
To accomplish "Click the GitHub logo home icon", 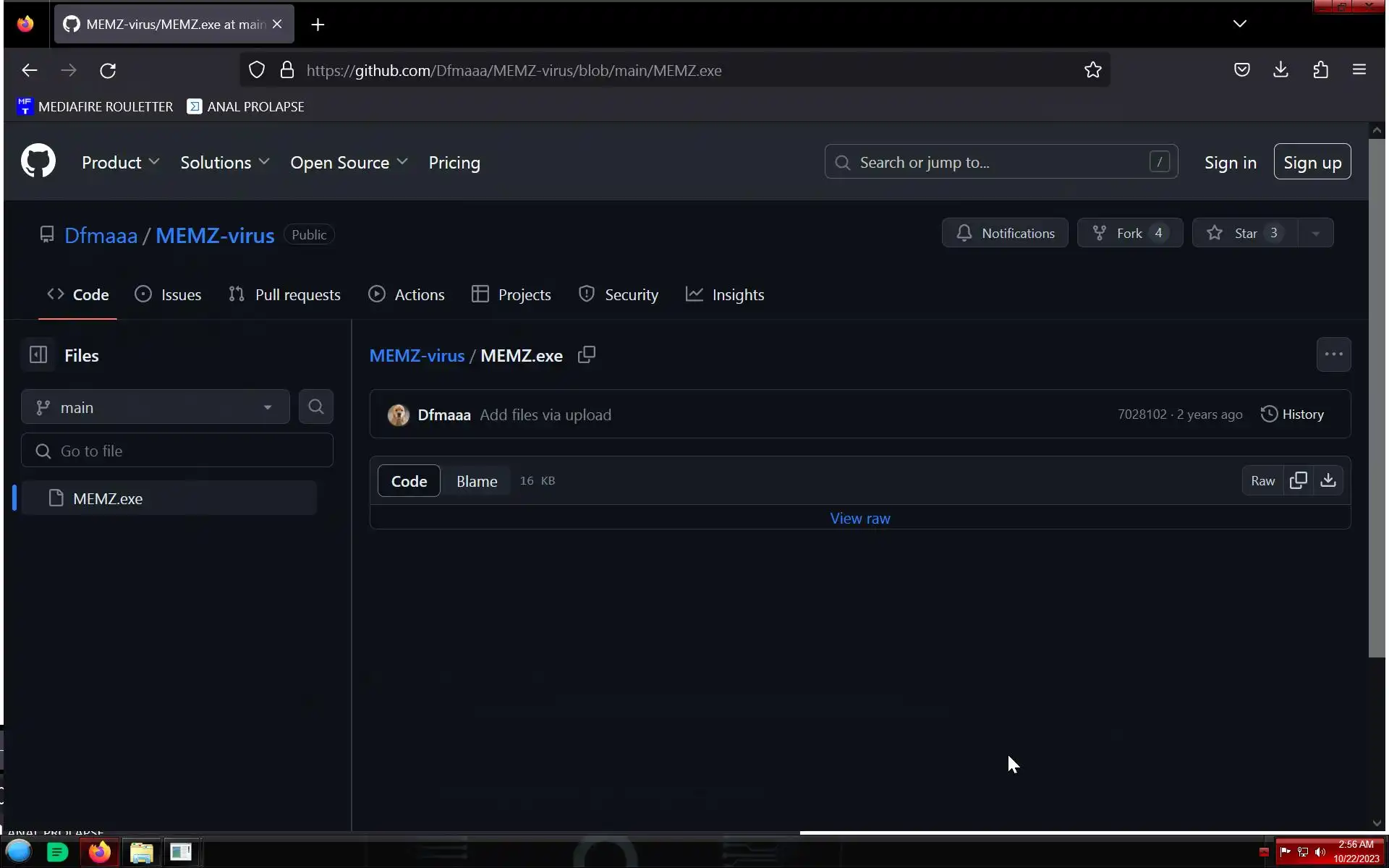I will (38, 161).
